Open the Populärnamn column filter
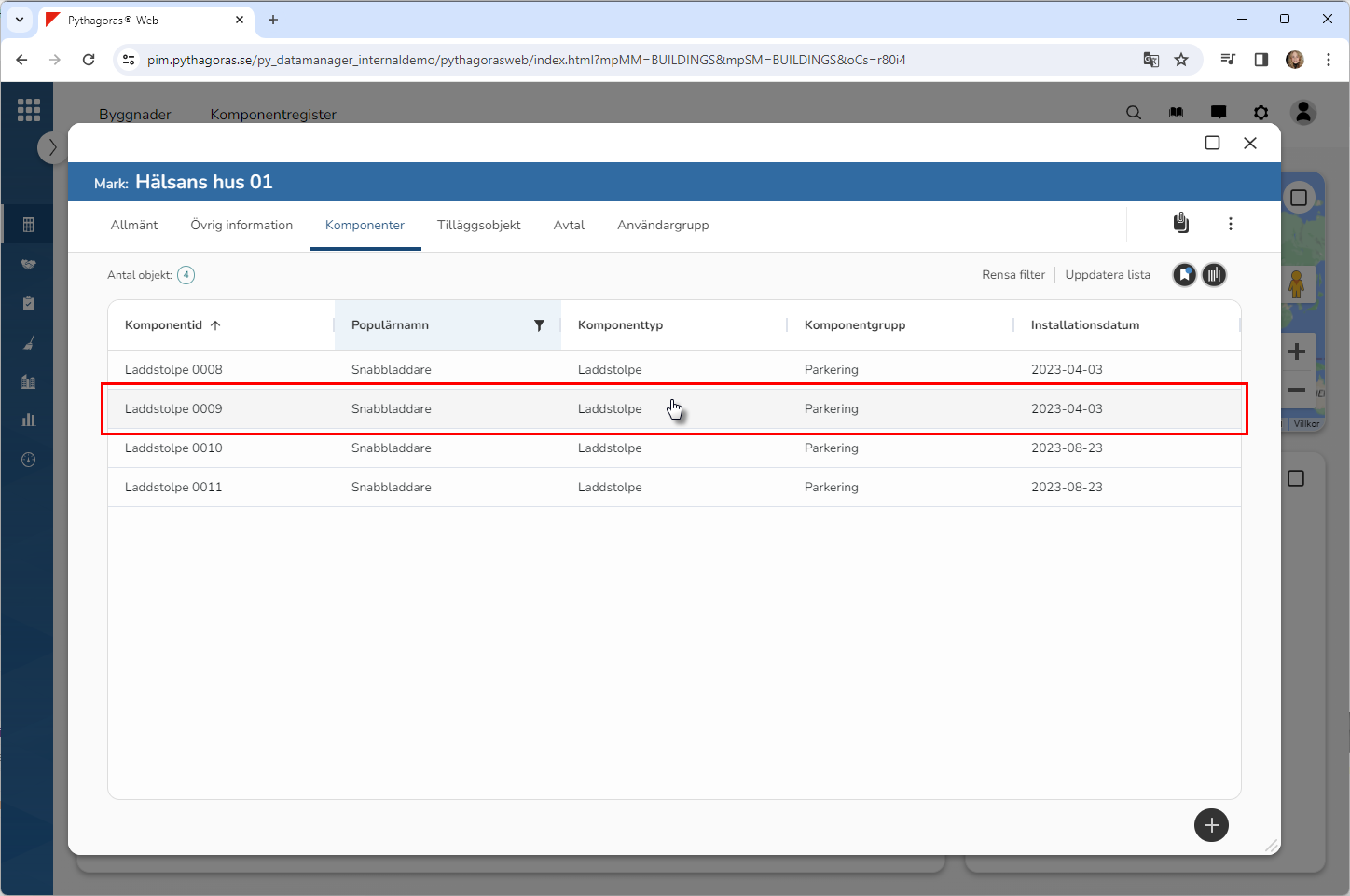This screenshot has height=896, width=1350. click(539, 325)
